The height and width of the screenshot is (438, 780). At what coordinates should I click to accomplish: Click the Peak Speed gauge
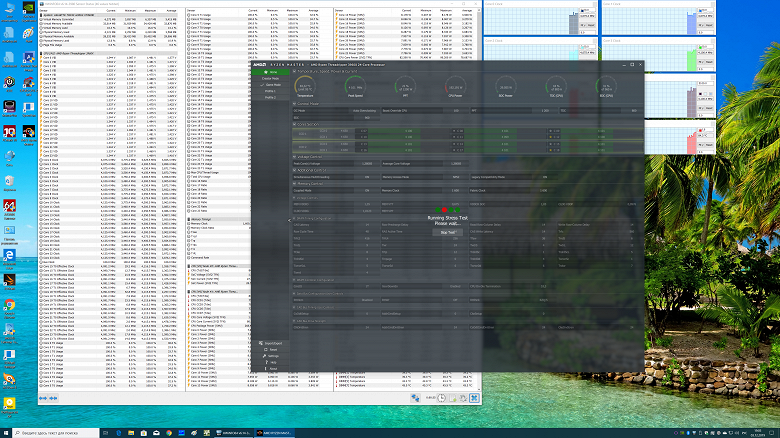(355, 86)
